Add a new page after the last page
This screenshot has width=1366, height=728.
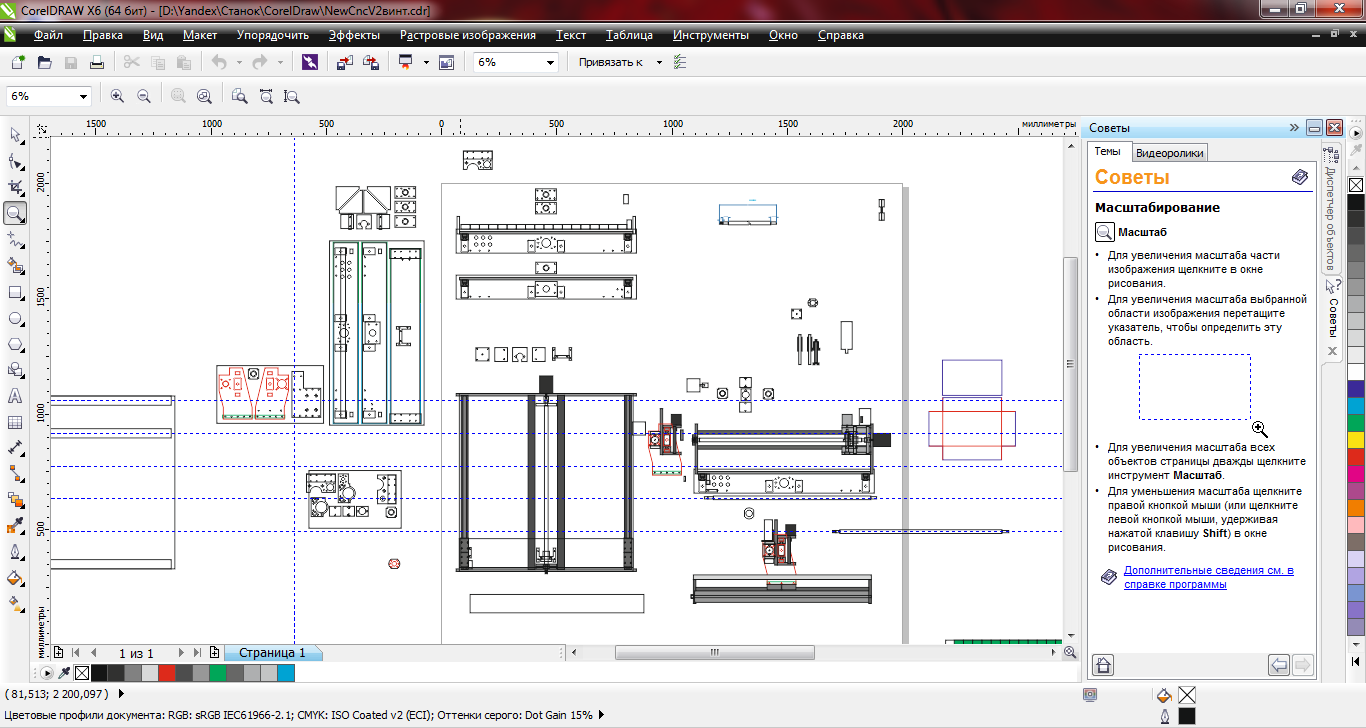214,653
